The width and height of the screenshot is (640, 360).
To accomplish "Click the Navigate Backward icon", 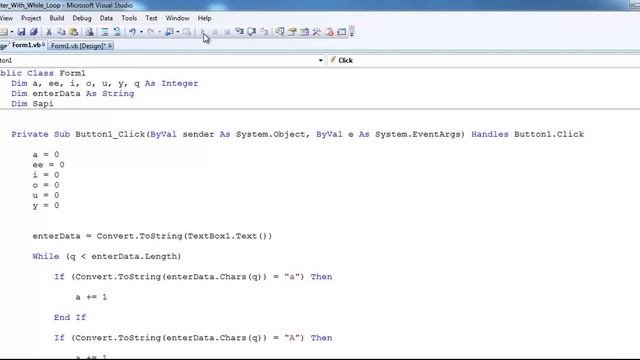I will point(169,32).
